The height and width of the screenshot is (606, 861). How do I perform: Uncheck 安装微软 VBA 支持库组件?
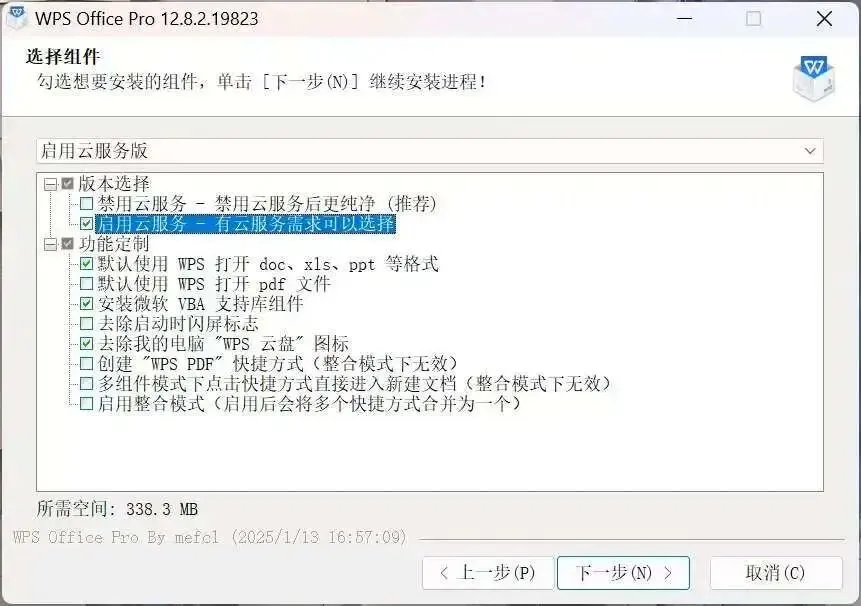[x=86, y=304]
